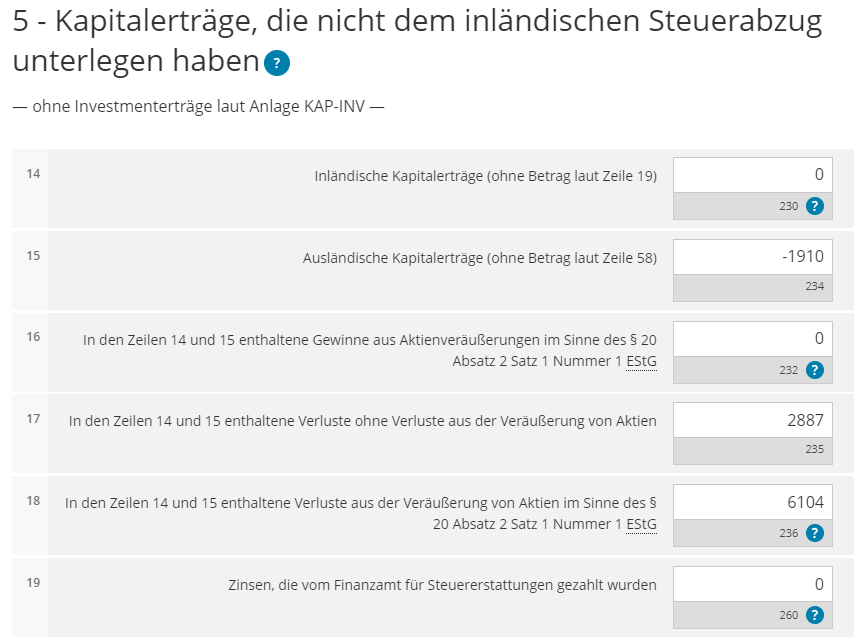The height and width of the screenshot is (640, 864).
Task: Click the label 'Zinsen, die vom Finanzamt für Steuererstattungen gezahlt wurden'
Action: click(442, 585)
